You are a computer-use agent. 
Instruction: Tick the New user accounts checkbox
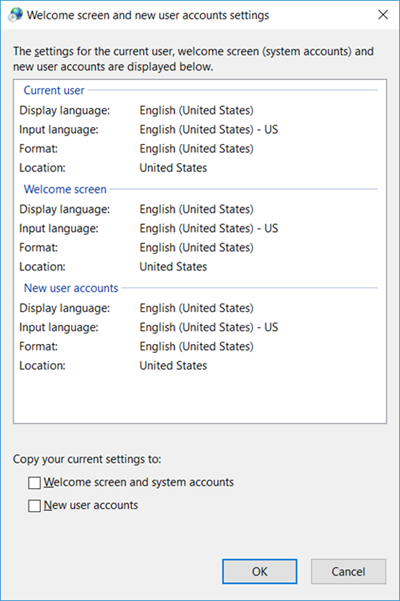point(34,506)
